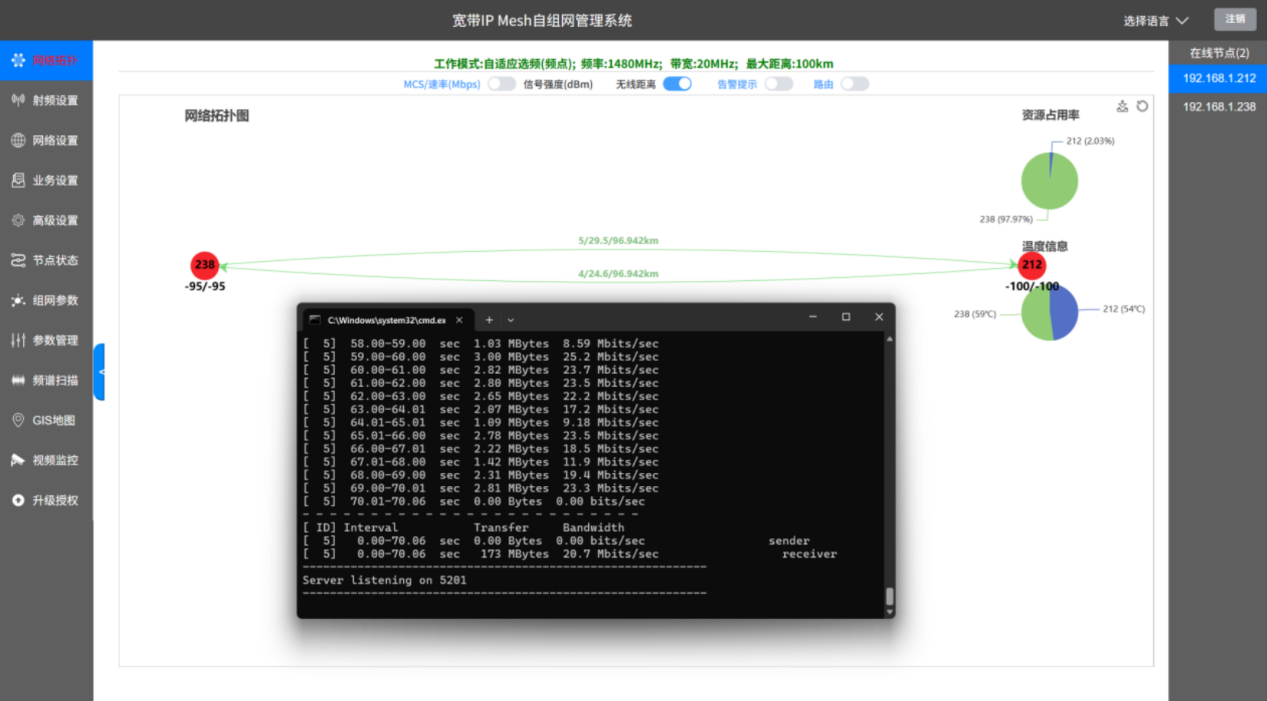Image resolution: width=1267 pixels, height=701 pixels.
Task: Select the 高级设置 gear icon
Action: click(x=18, y=220)
